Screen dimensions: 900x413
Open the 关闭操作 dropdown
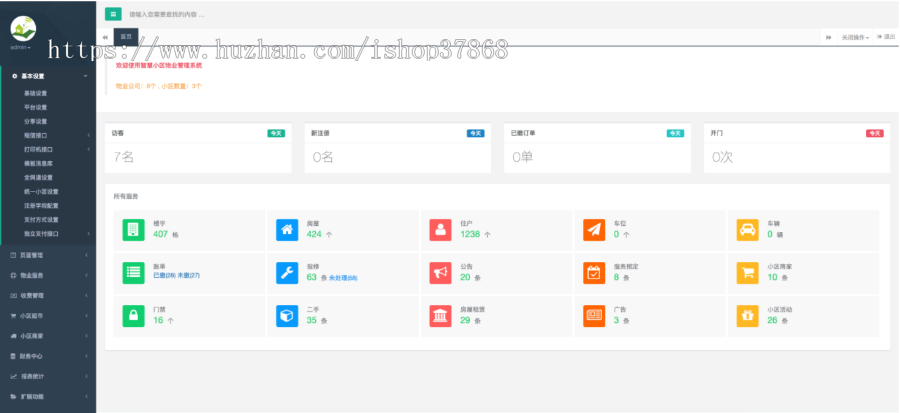855,37
